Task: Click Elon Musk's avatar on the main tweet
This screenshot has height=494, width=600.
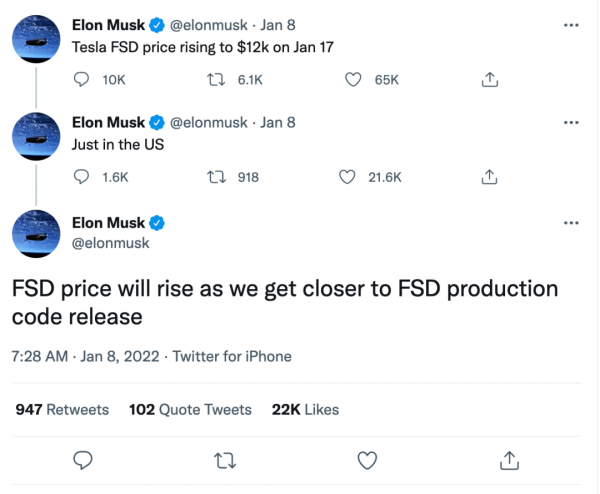Action: pyautogui.click(x=39, y=235)
